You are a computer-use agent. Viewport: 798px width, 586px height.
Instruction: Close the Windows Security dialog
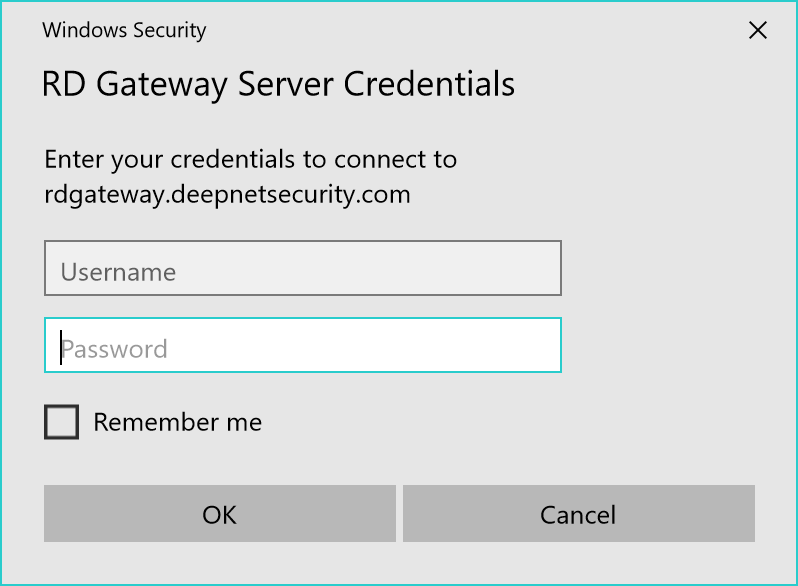point(758,30)
